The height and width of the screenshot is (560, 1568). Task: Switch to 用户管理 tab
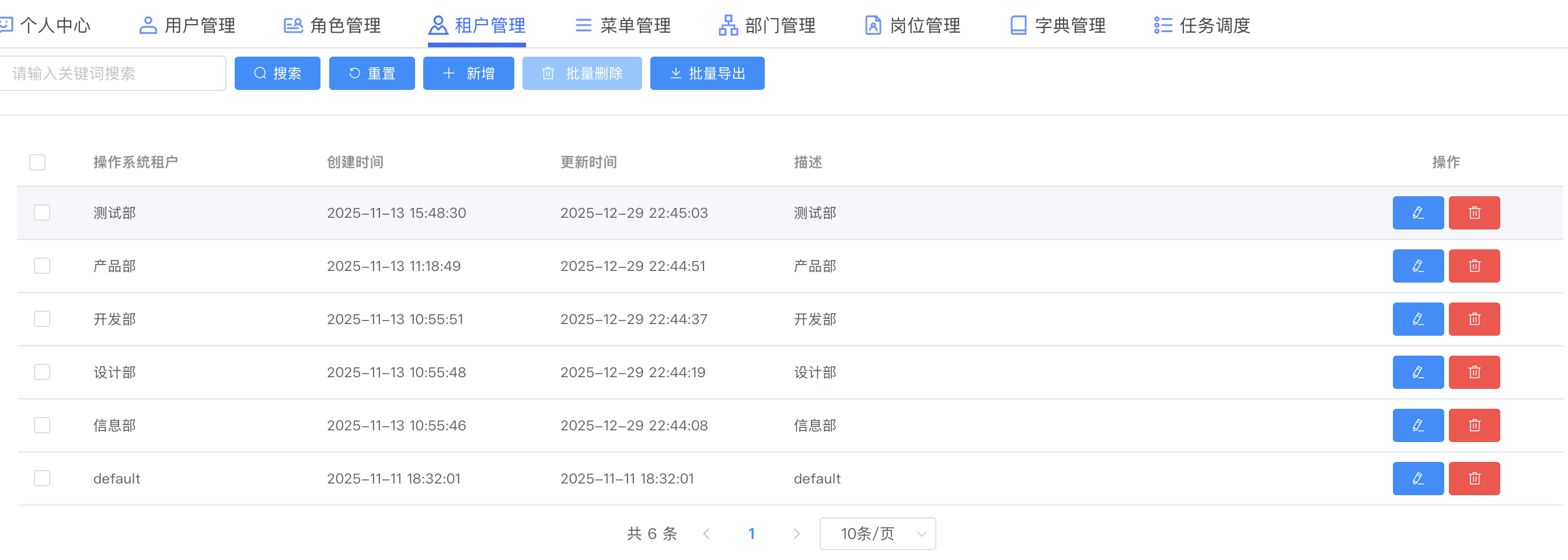click(x=187, y=26)
